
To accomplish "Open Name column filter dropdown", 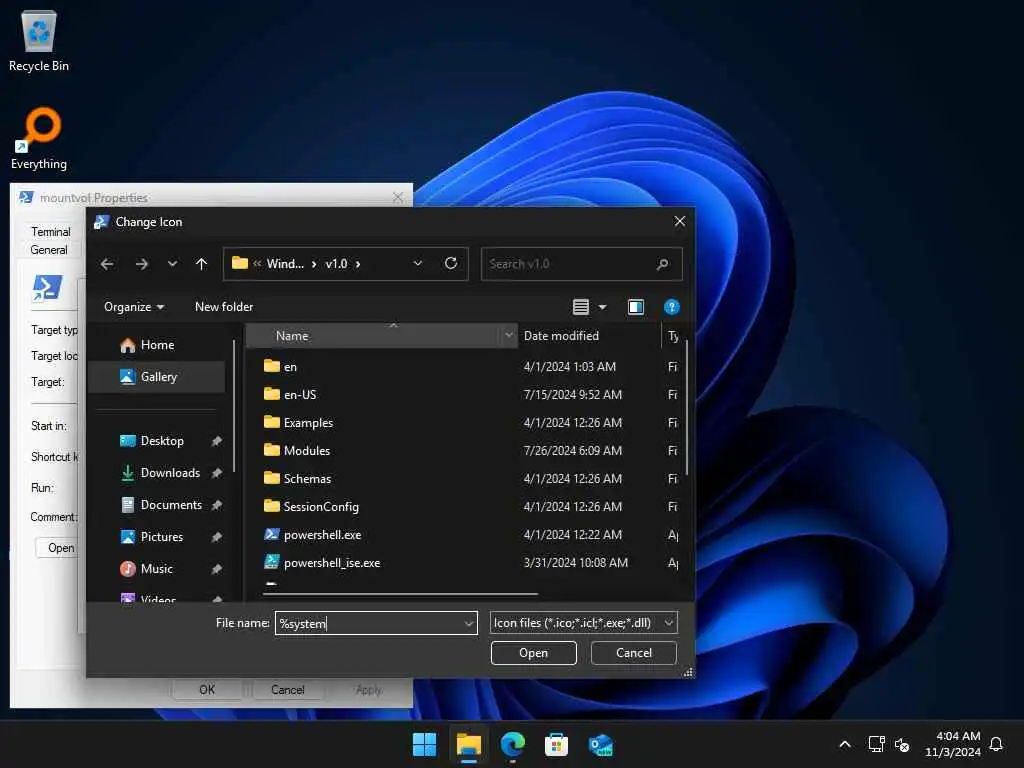I will tap(509, 336).
